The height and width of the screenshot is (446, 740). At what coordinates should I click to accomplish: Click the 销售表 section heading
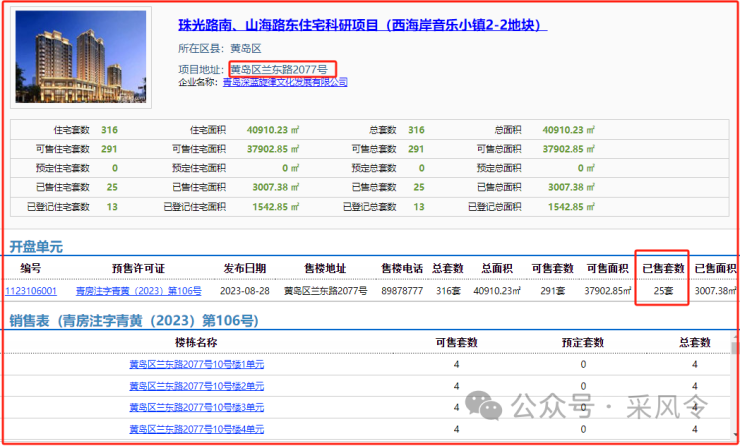pyautogui.click(x=133, y=321)
